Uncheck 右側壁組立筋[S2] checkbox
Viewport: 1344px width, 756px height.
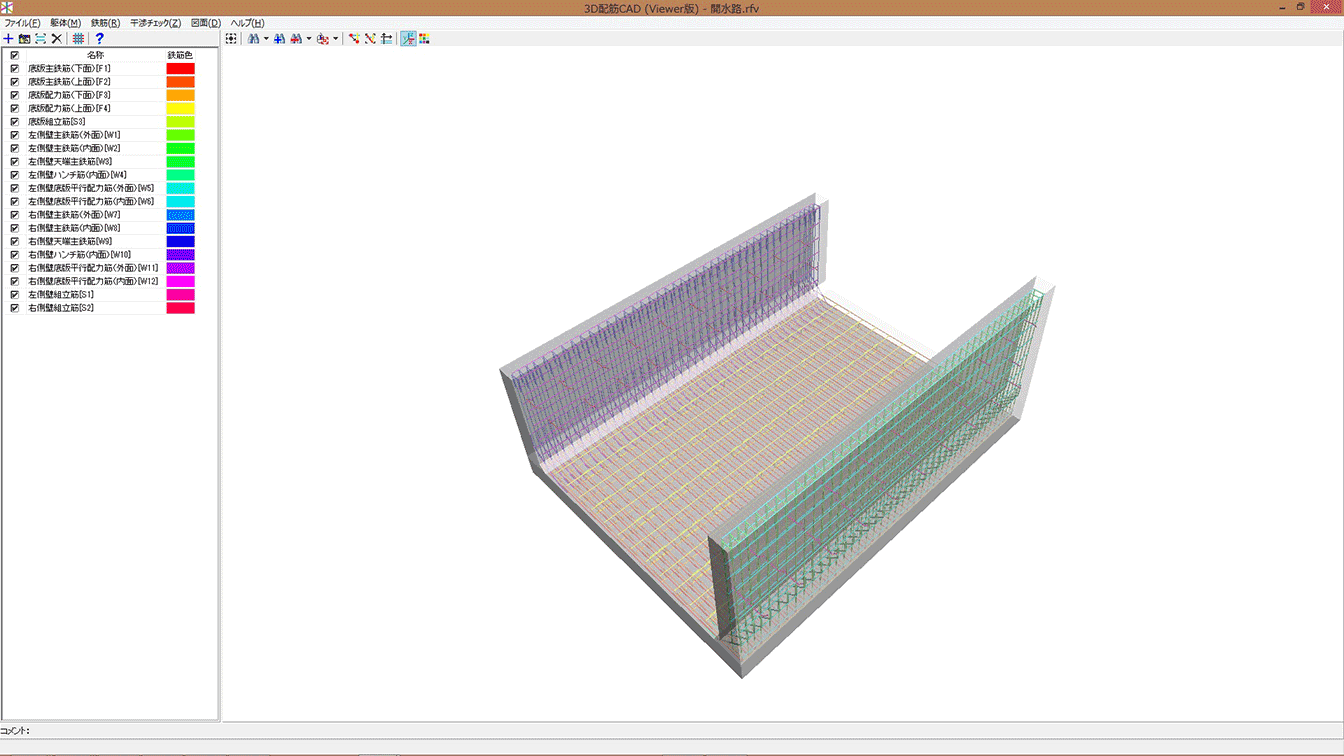click(x=14, y=308)
